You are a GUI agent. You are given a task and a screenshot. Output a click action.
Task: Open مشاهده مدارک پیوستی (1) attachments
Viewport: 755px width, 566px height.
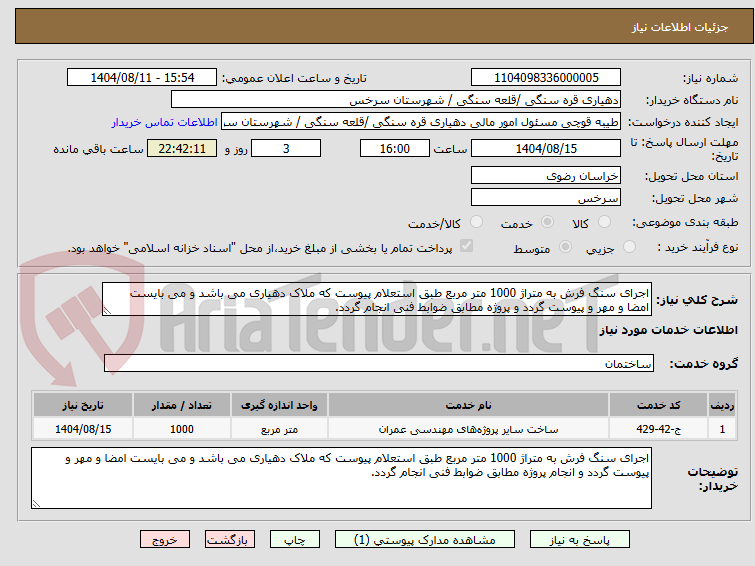click(x=425, y=540)
